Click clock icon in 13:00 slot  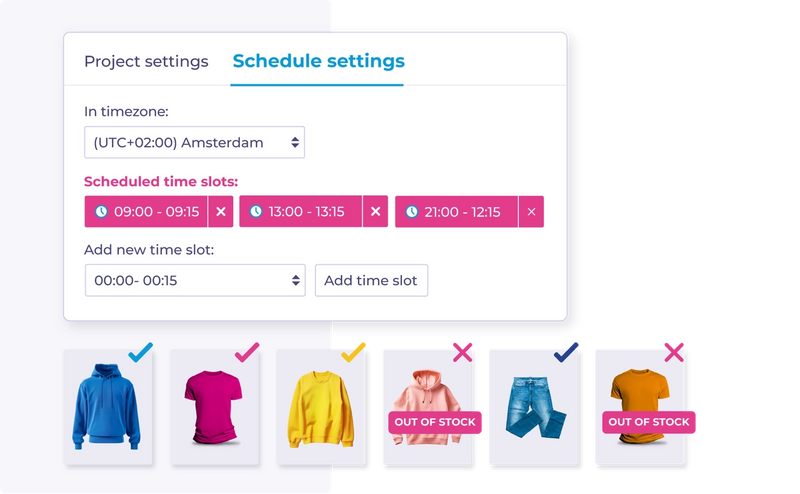256,211
